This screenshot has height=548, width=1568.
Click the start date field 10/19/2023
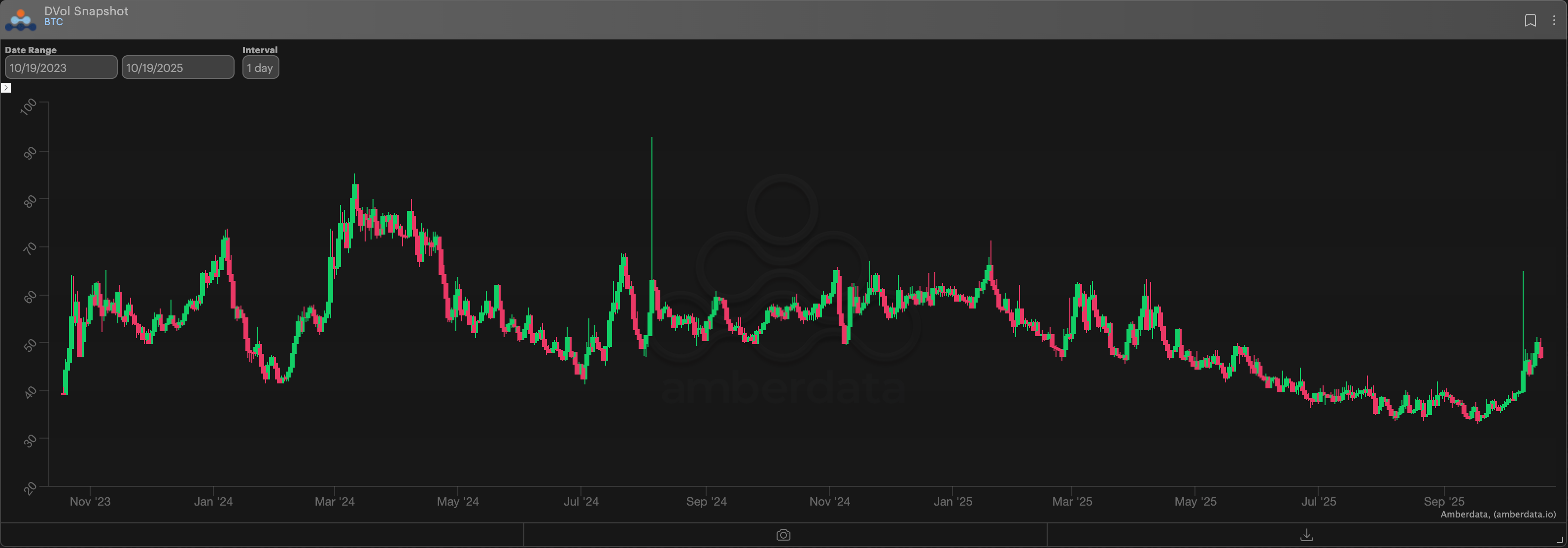(x=61, y=68)
